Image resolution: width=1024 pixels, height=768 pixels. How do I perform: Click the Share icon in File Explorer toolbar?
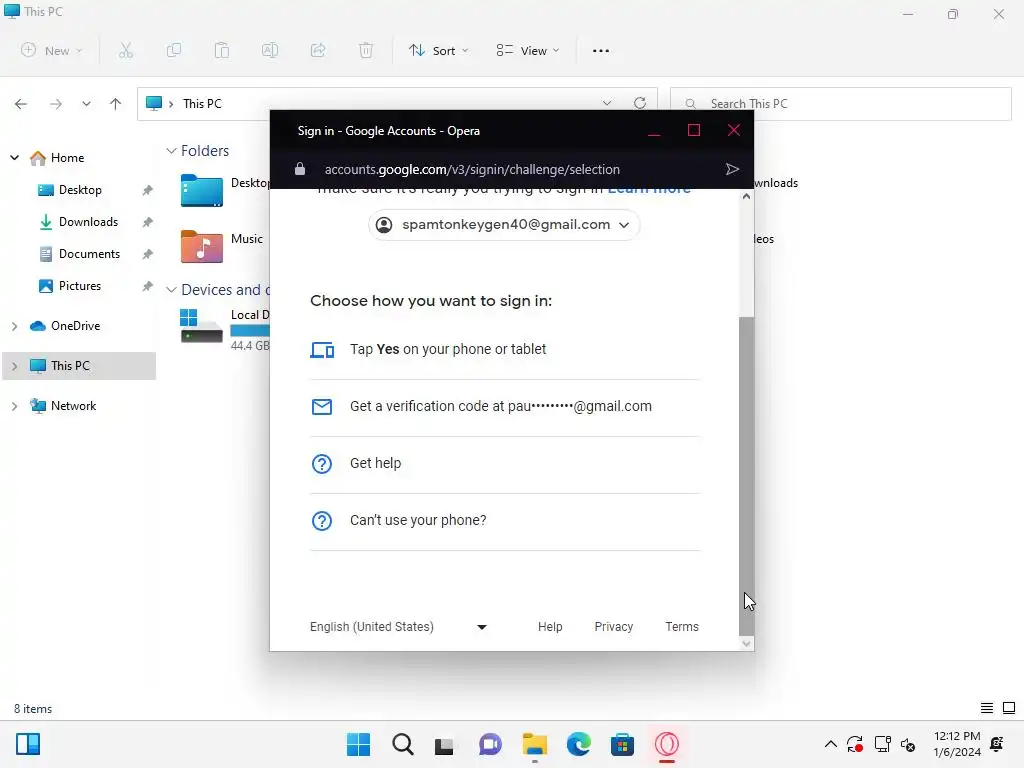pyautogui.click(x=318, y=50)
